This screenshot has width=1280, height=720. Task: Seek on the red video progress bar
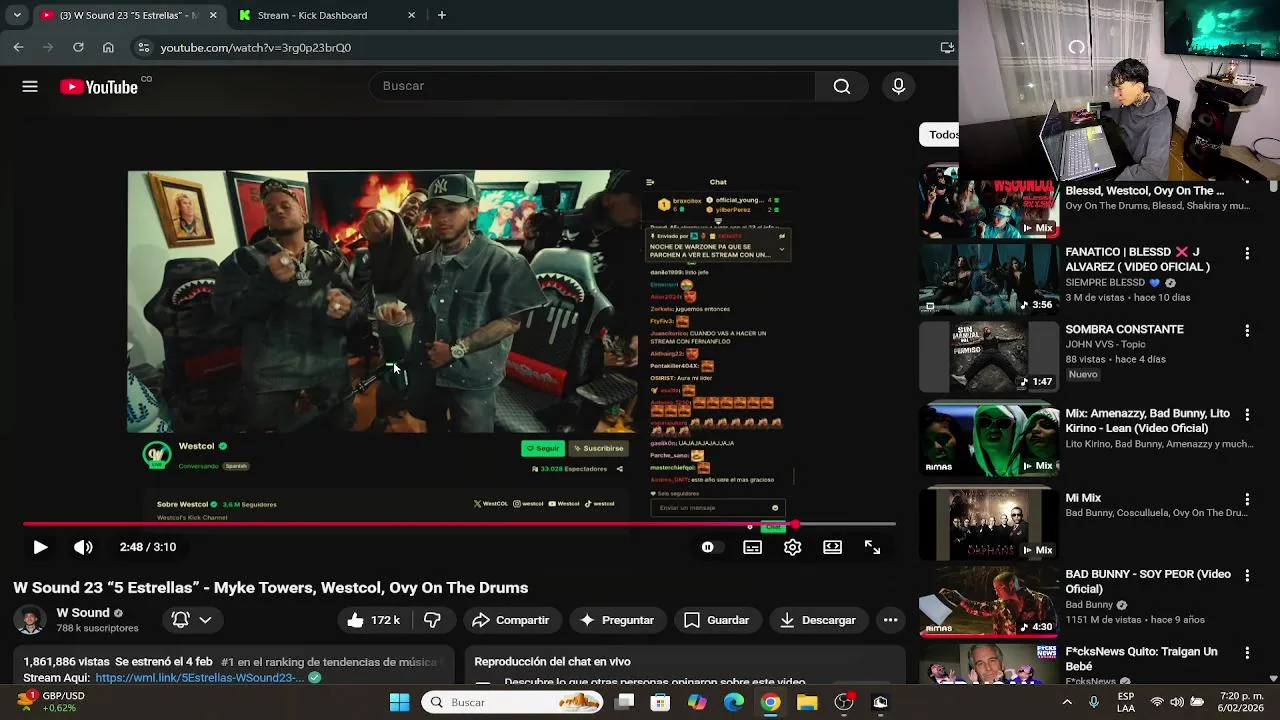[459, 524]
